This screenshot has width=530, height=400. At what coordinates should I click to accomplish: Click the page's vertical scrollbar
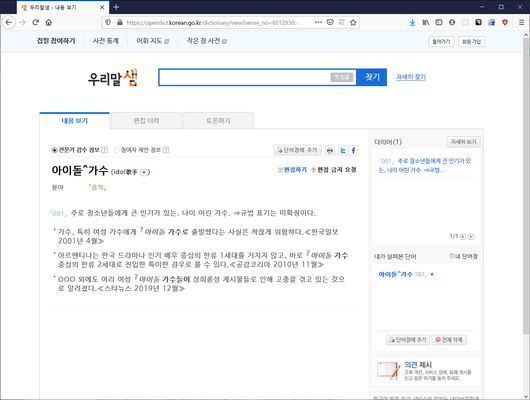coord(526,216)
